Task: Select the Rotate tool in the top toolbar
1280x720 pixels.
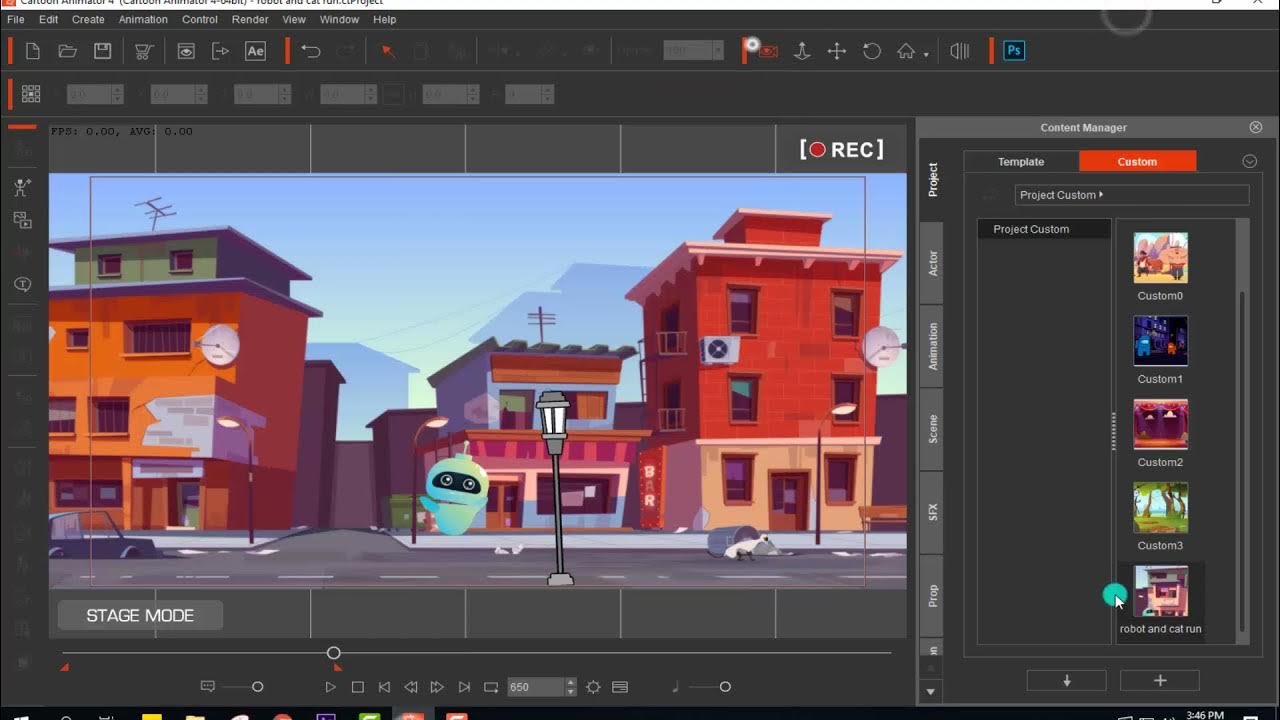Action: (872, 51)
